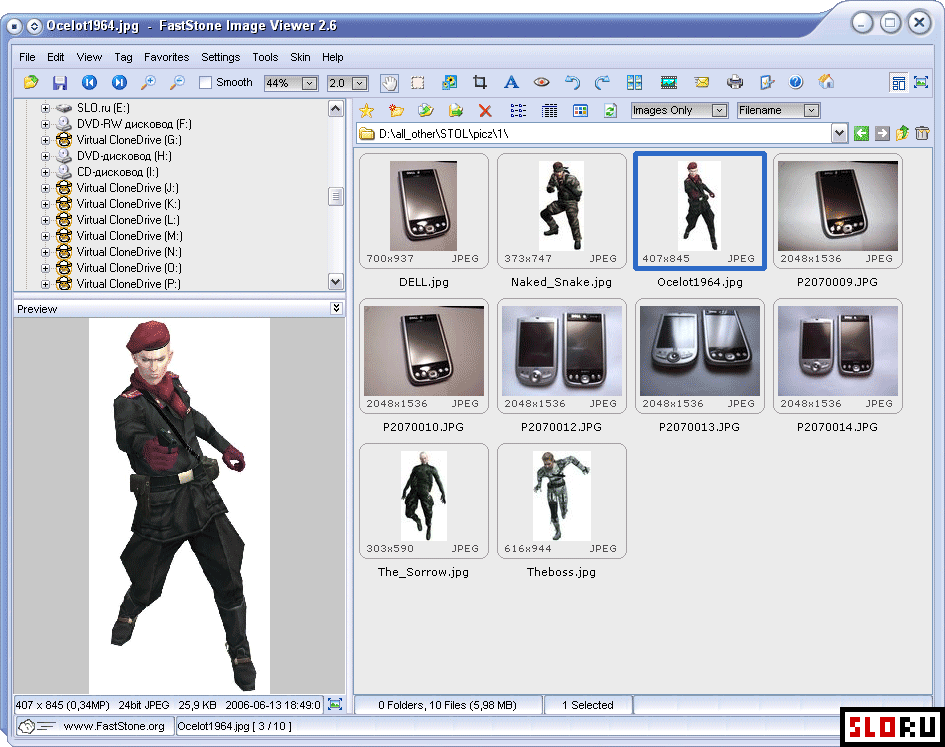Rotate the image left
The height and width of the screenshot is (747, 945).
pyautogui.click(x=572, y=83)
